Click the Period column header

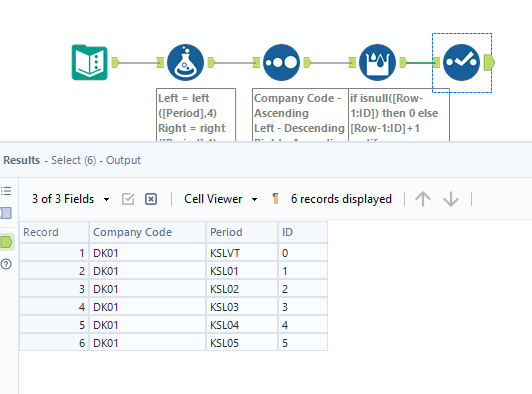242,232
